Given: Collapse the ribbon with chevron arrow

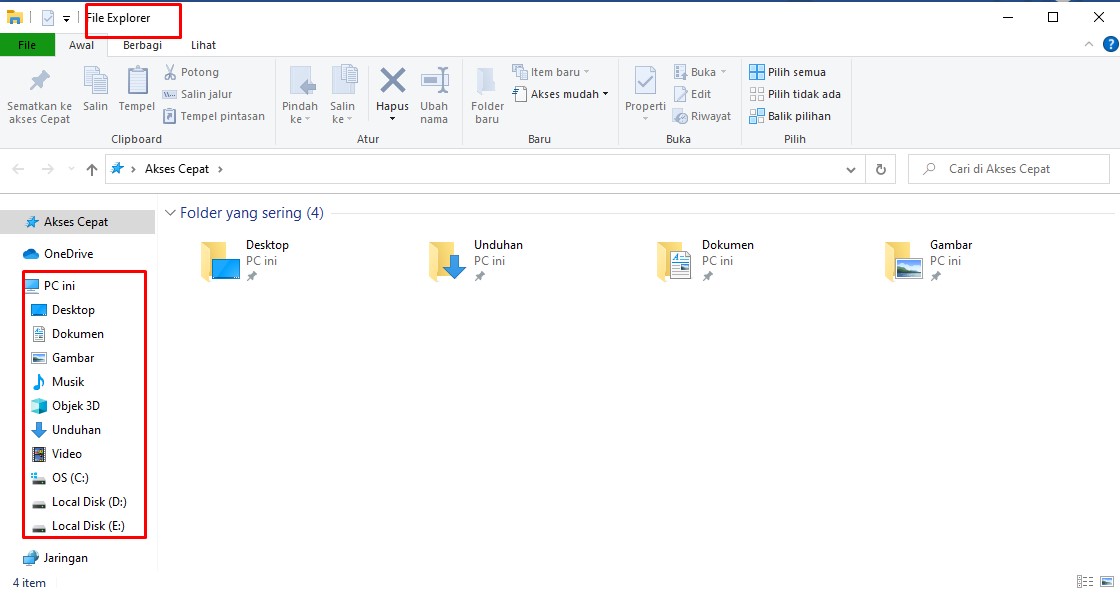Looking at the screenshot, I should click(1089, 44).
